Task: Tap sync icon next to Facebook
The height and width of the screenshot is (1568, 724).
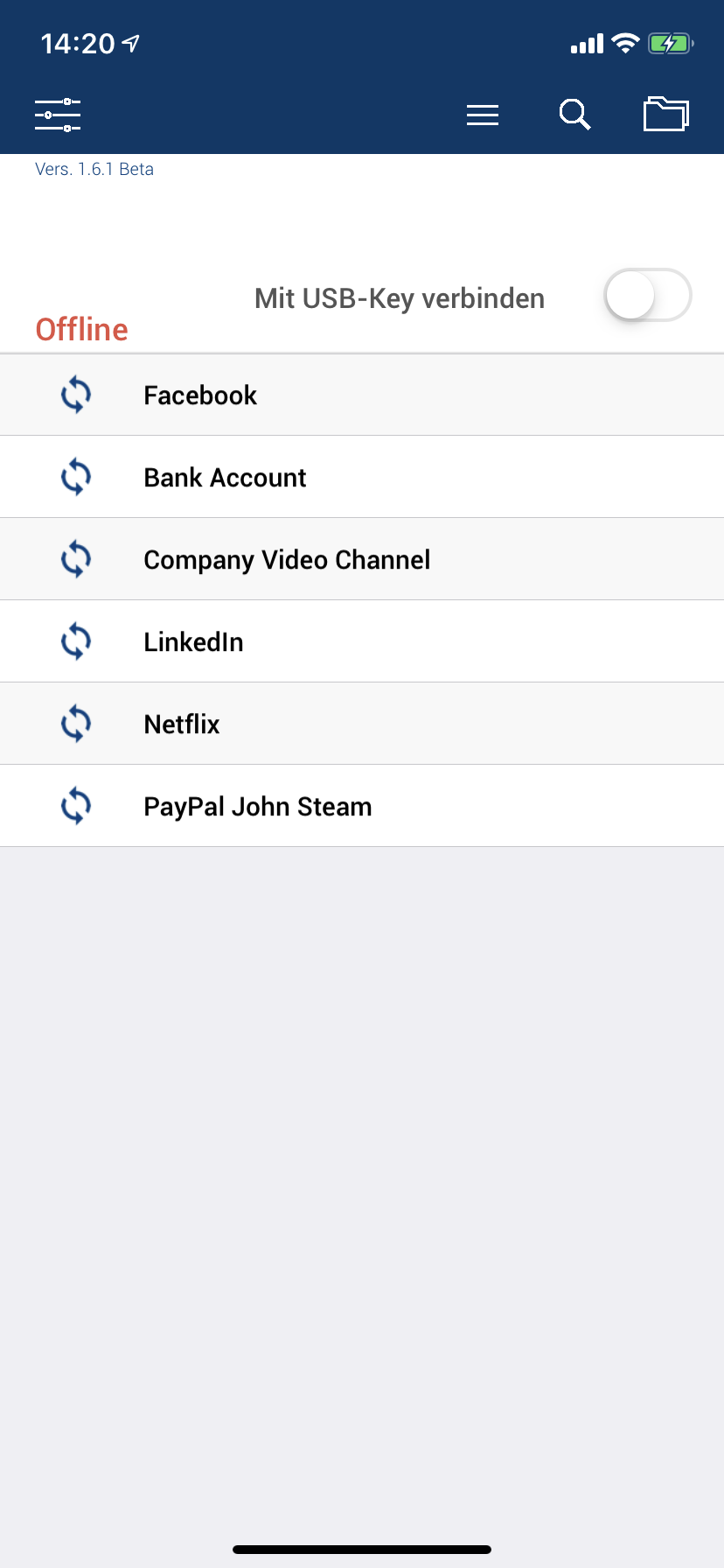Action: pyautogui.click(x=76, y=395)
